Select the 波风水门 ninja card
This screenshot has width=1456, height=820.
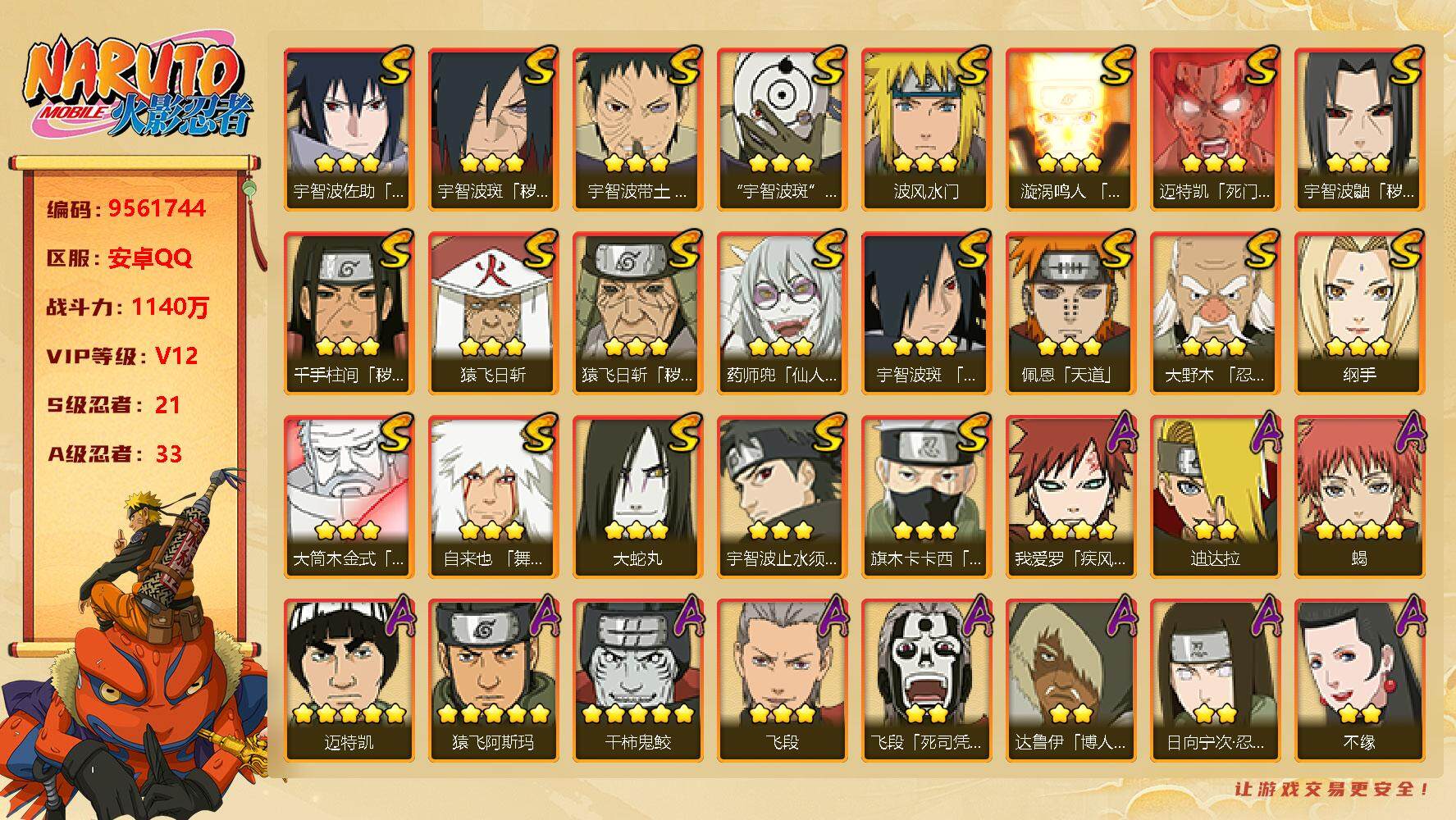tap(926, 129)
